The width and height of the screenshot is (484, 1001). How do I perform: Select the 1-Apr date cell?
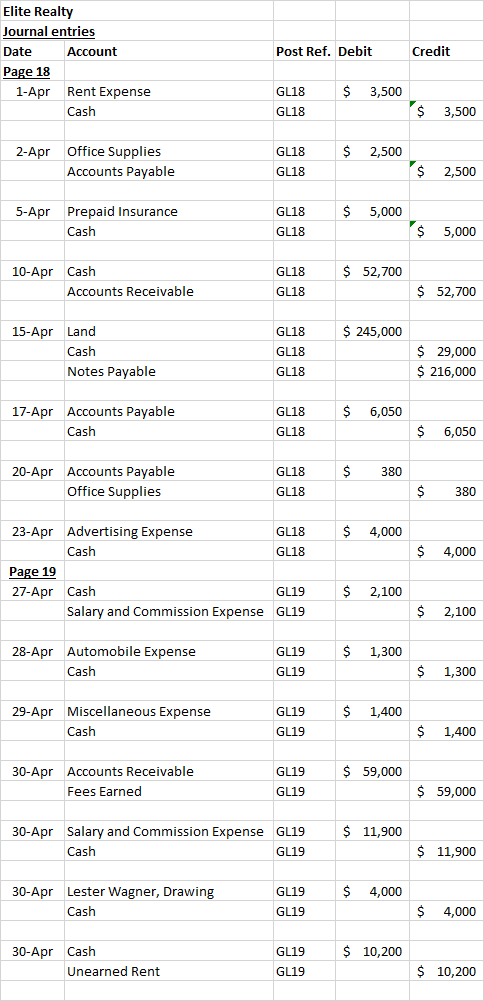click(x=33, y=91)
